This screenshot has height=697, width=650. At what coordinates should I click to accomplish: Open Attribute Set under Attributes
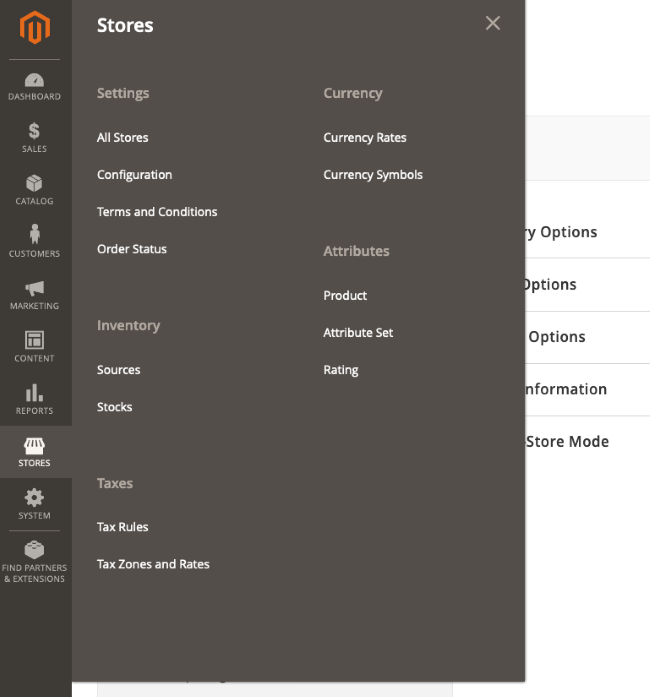358,333
